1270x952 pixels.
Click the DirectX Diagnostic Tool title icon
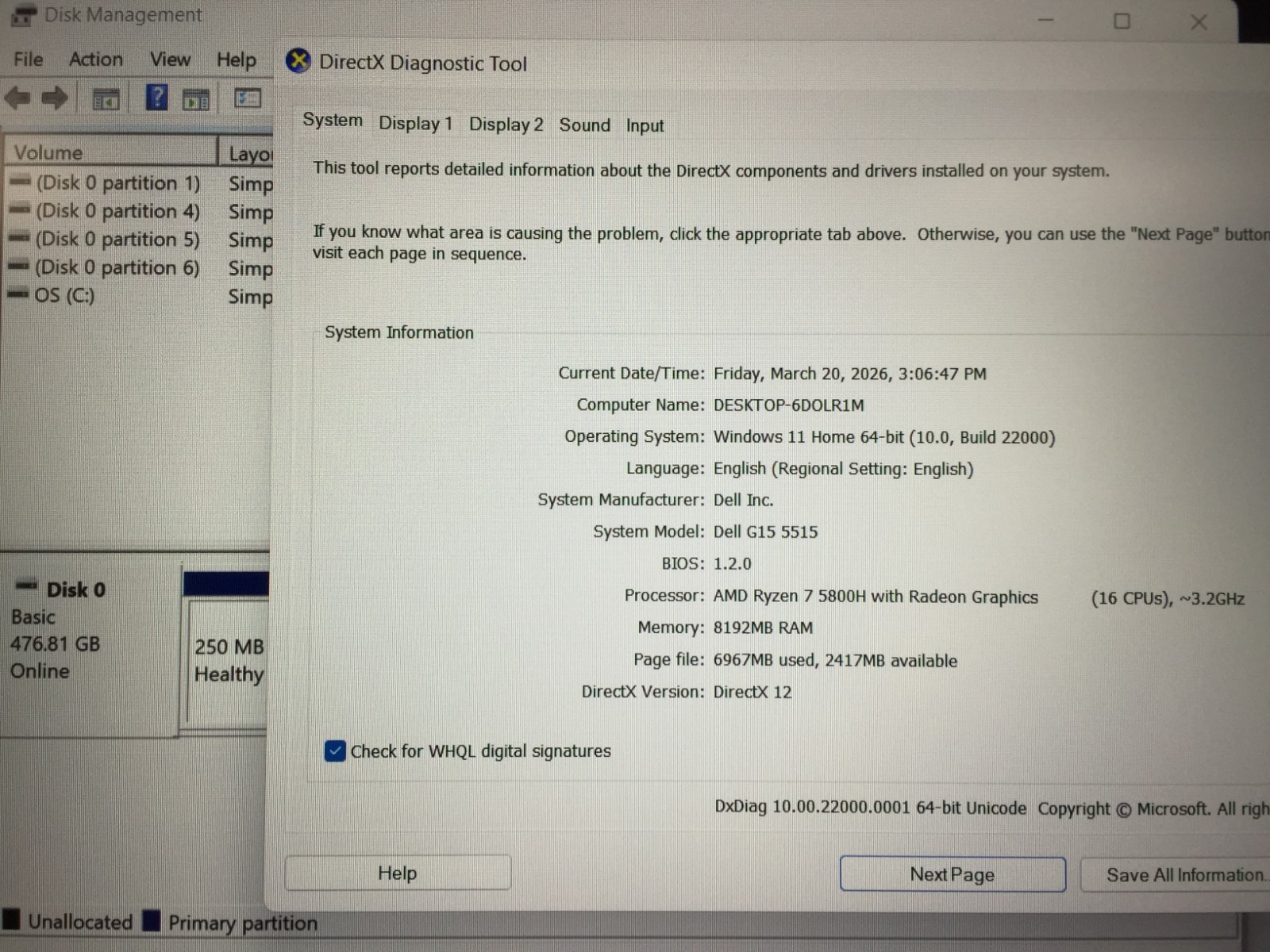pyautogui.click(x=298, y=60)
